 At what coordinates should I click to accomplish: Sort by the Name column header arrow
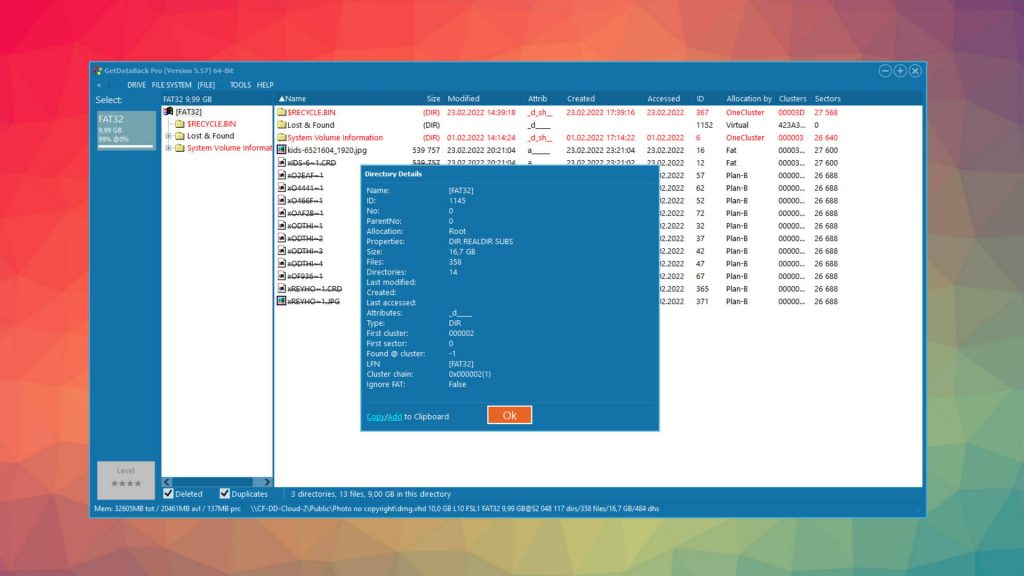click(284, 98)
